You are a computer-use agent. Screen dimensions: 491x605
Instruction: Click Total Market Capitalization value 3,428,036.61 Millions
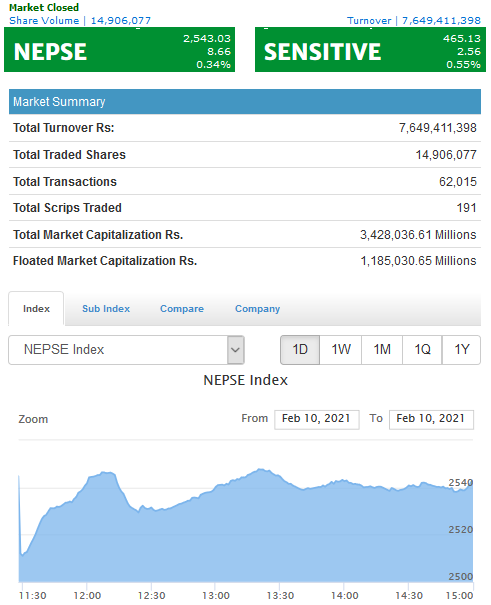point(418,235)
